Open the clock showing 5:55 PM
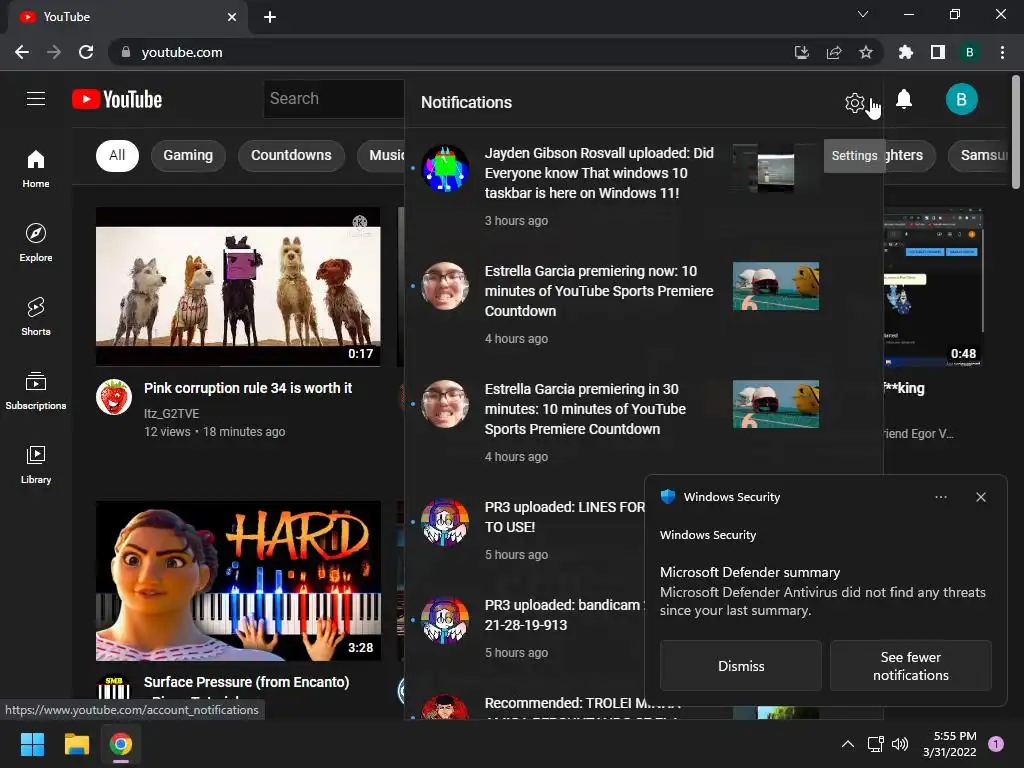Screen dimensions: 1024x768 point(949,744)
